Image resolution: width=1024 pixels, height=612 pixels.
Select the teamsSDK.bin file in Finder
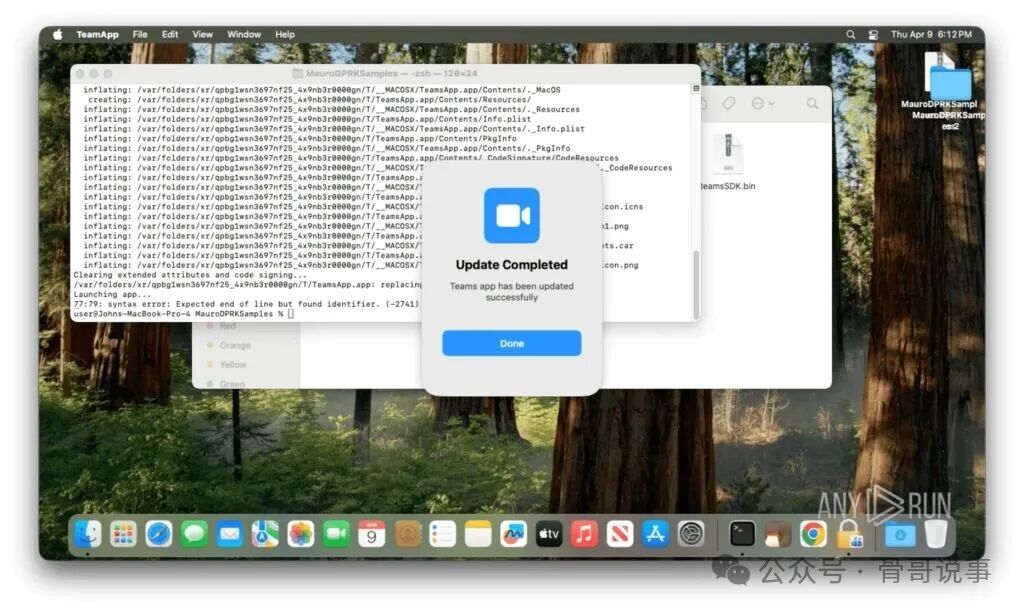click(x=728, y=162)
